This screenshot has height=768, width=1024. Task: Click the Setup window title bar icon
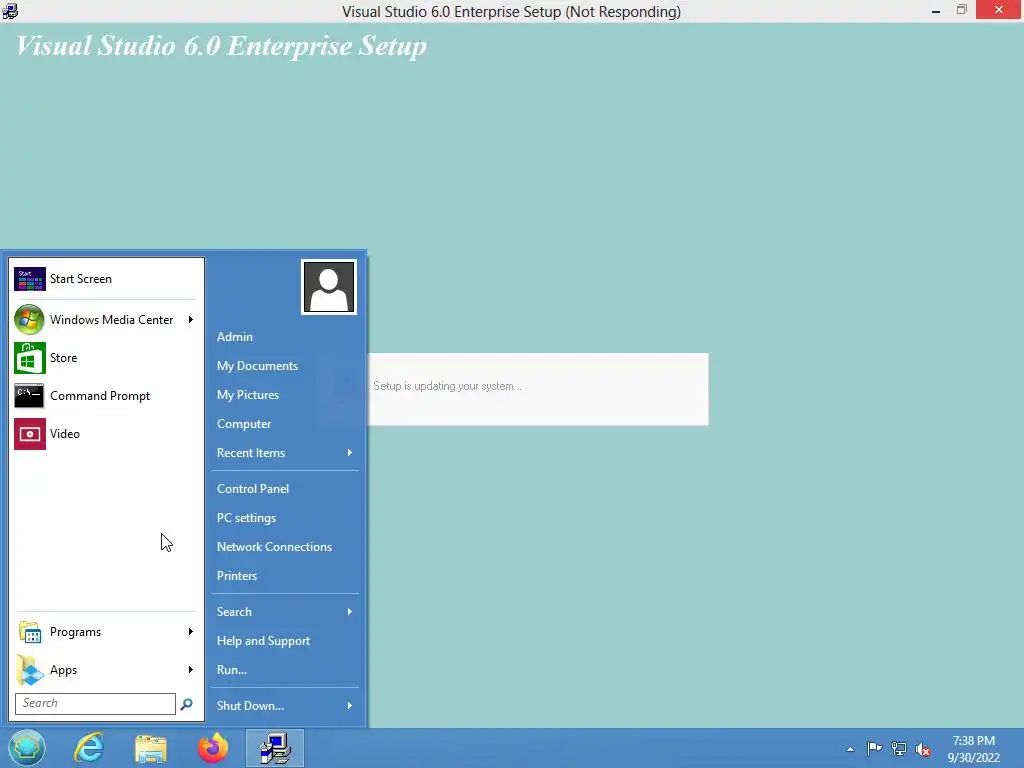pyautogui.click(x=10, y=11)
